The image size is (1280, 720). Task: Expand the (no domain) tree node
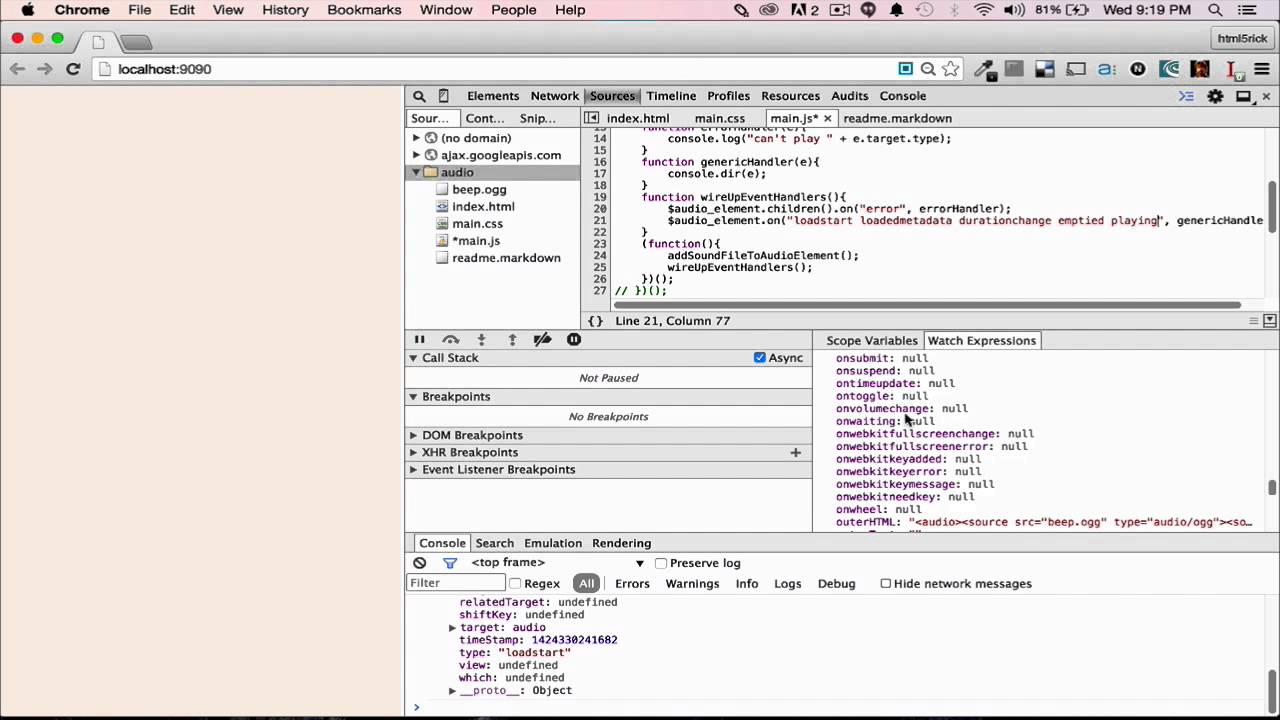(x=416, y=138)
